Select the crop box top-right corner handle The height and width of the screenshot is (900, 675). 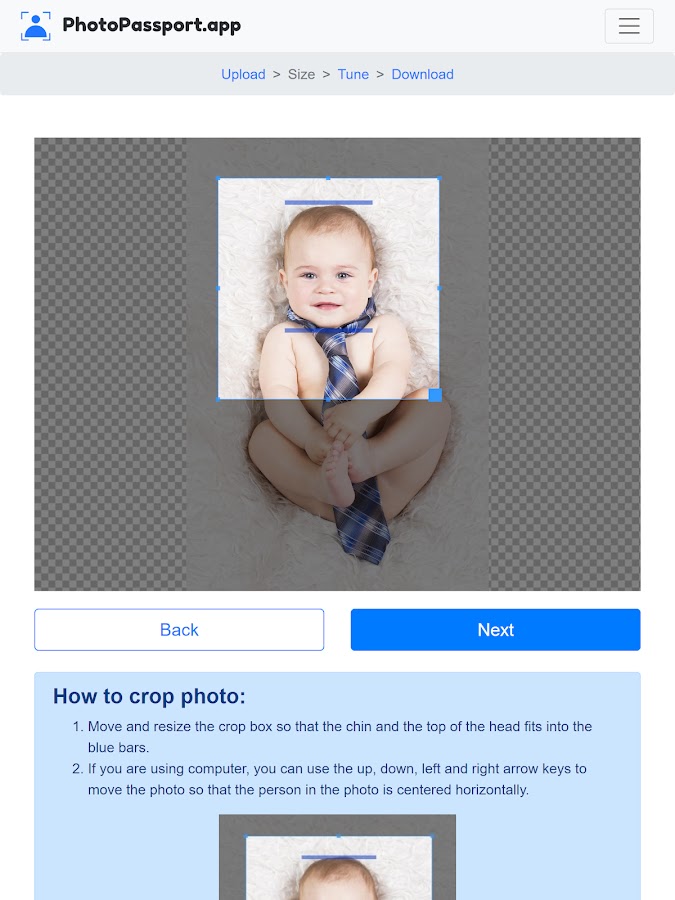[440, 179]
